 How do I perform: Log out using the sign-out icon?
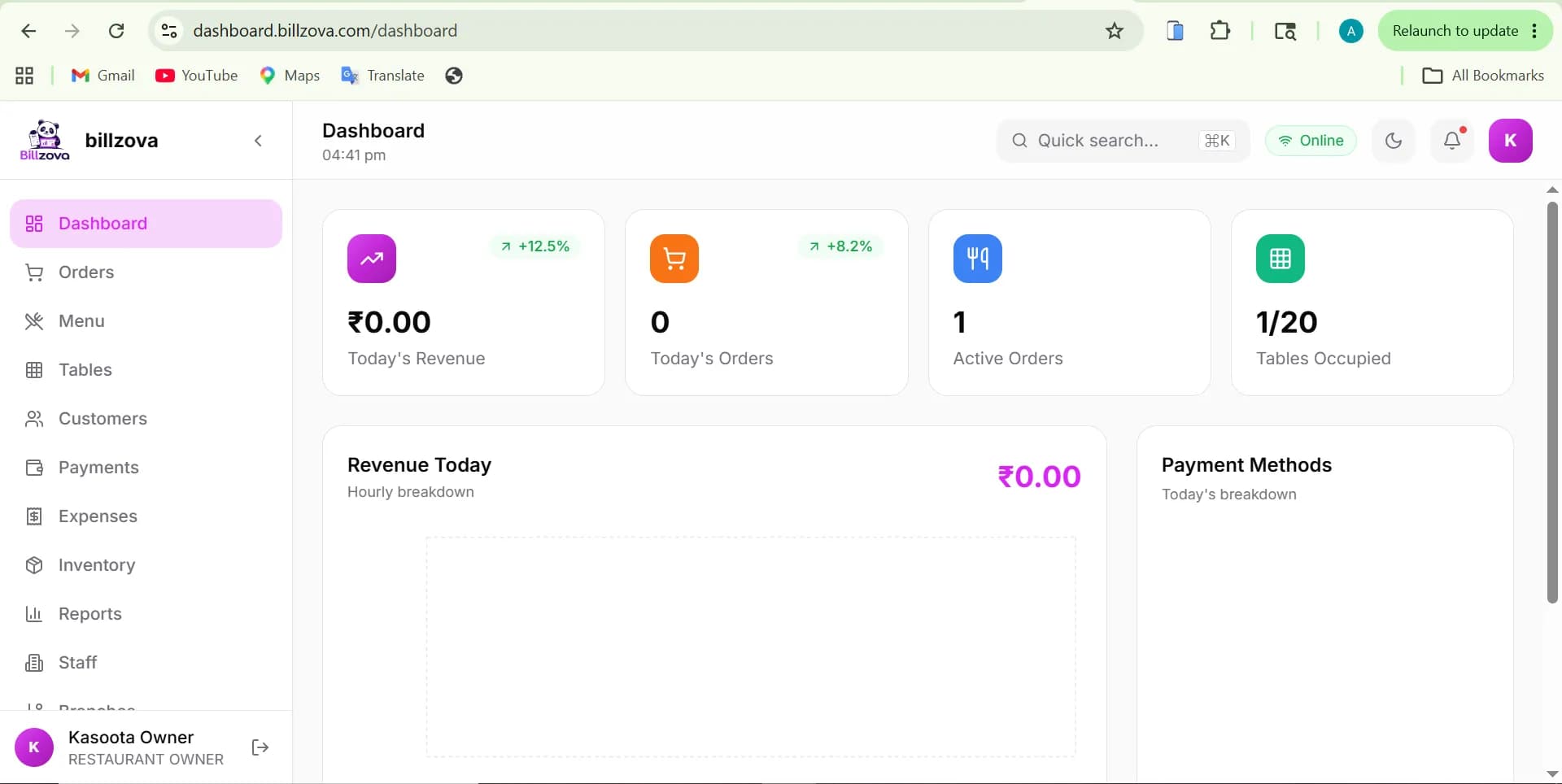260,747
